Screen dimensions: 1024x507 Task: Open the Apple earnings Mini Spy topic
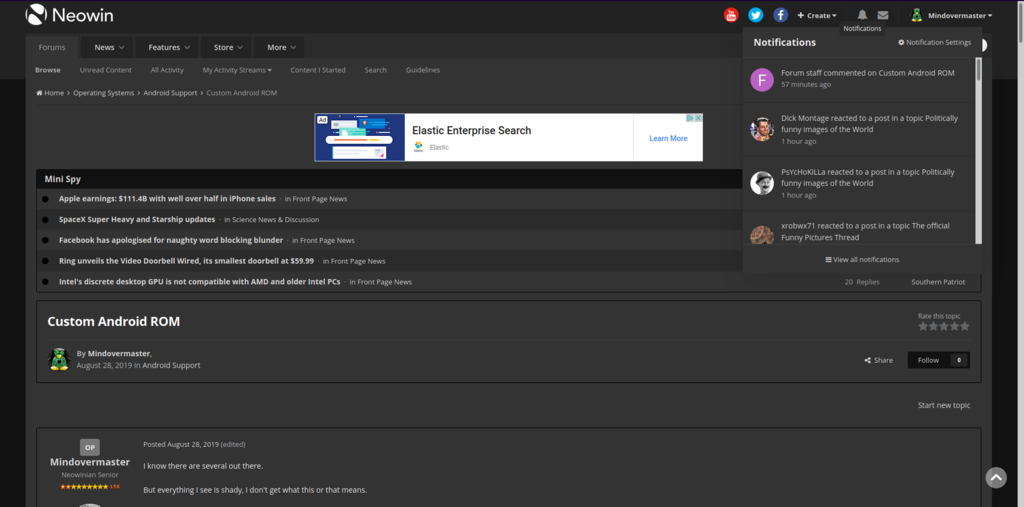click(x=167, y=199)
